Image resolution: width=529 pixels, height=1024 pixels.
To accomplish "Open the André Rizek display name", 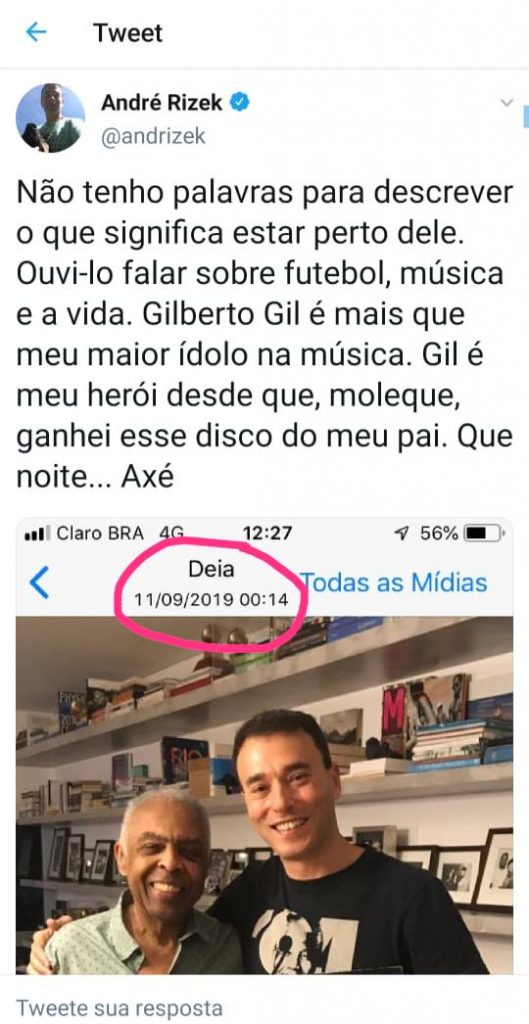I will [x=161, y=103].
